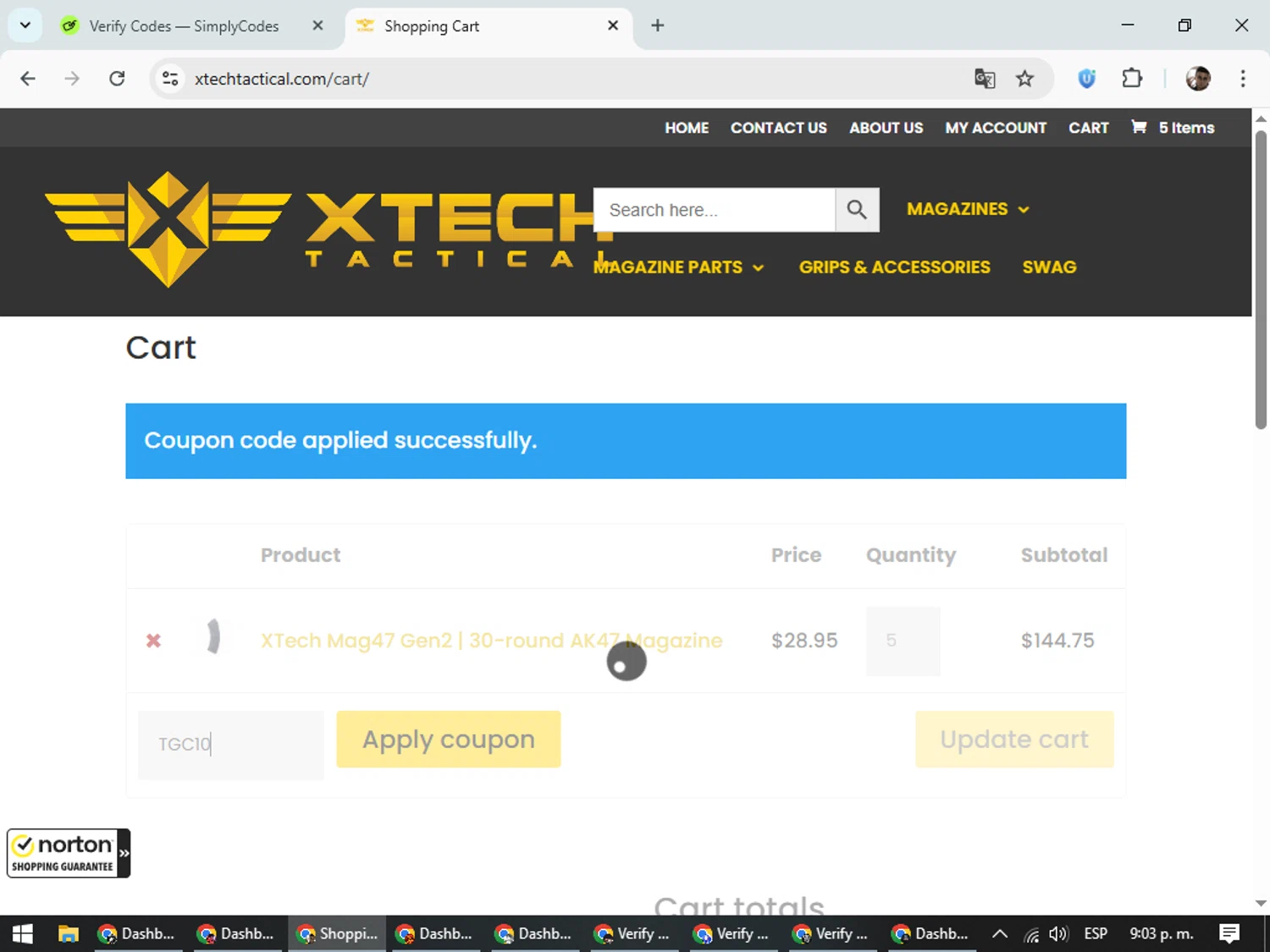Go back to previous page
1270x952 pixels.
tap(28, 79)
